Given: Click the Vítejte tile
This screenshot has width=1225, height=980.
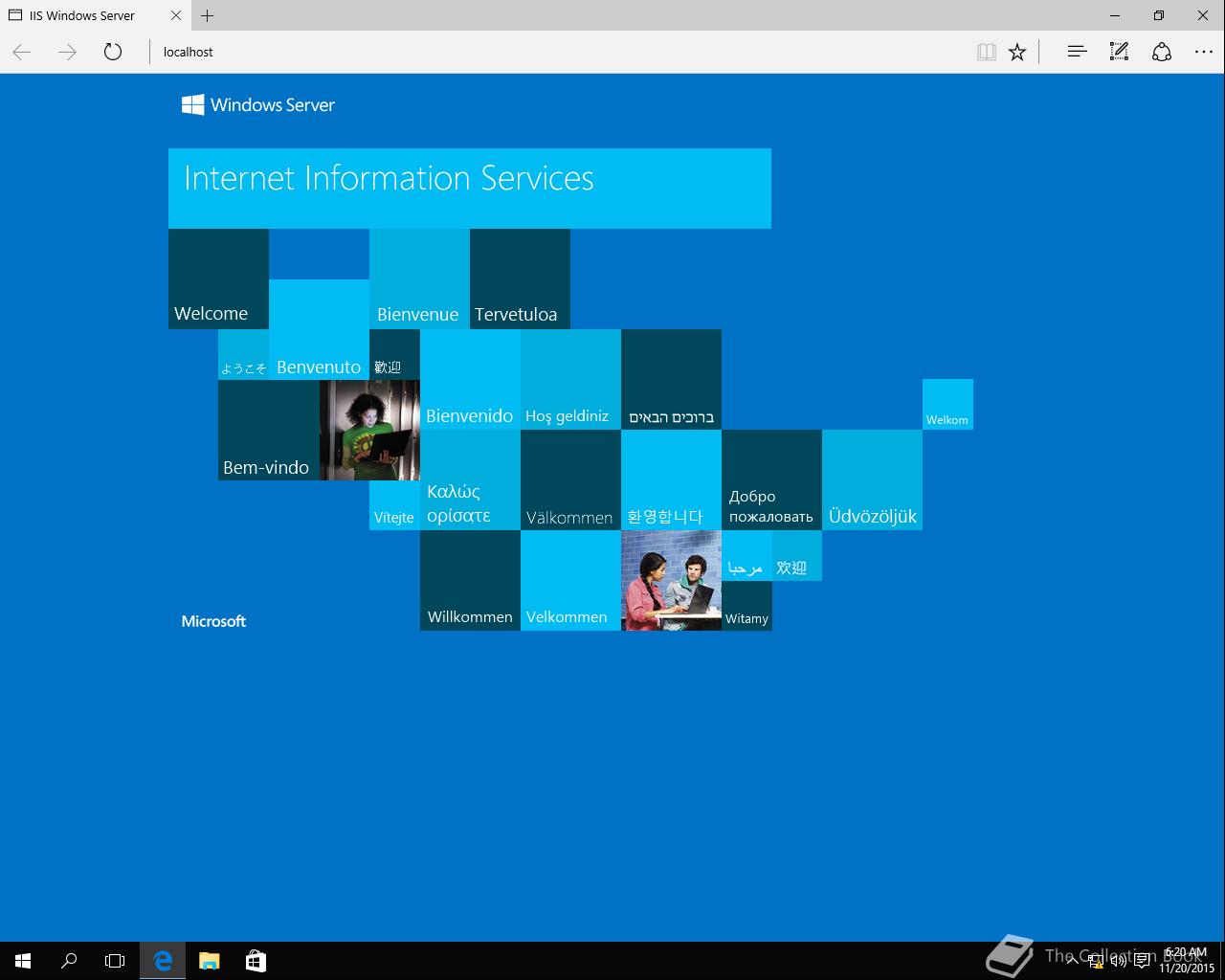Looking at the screenshot, I should click(394, 505).
